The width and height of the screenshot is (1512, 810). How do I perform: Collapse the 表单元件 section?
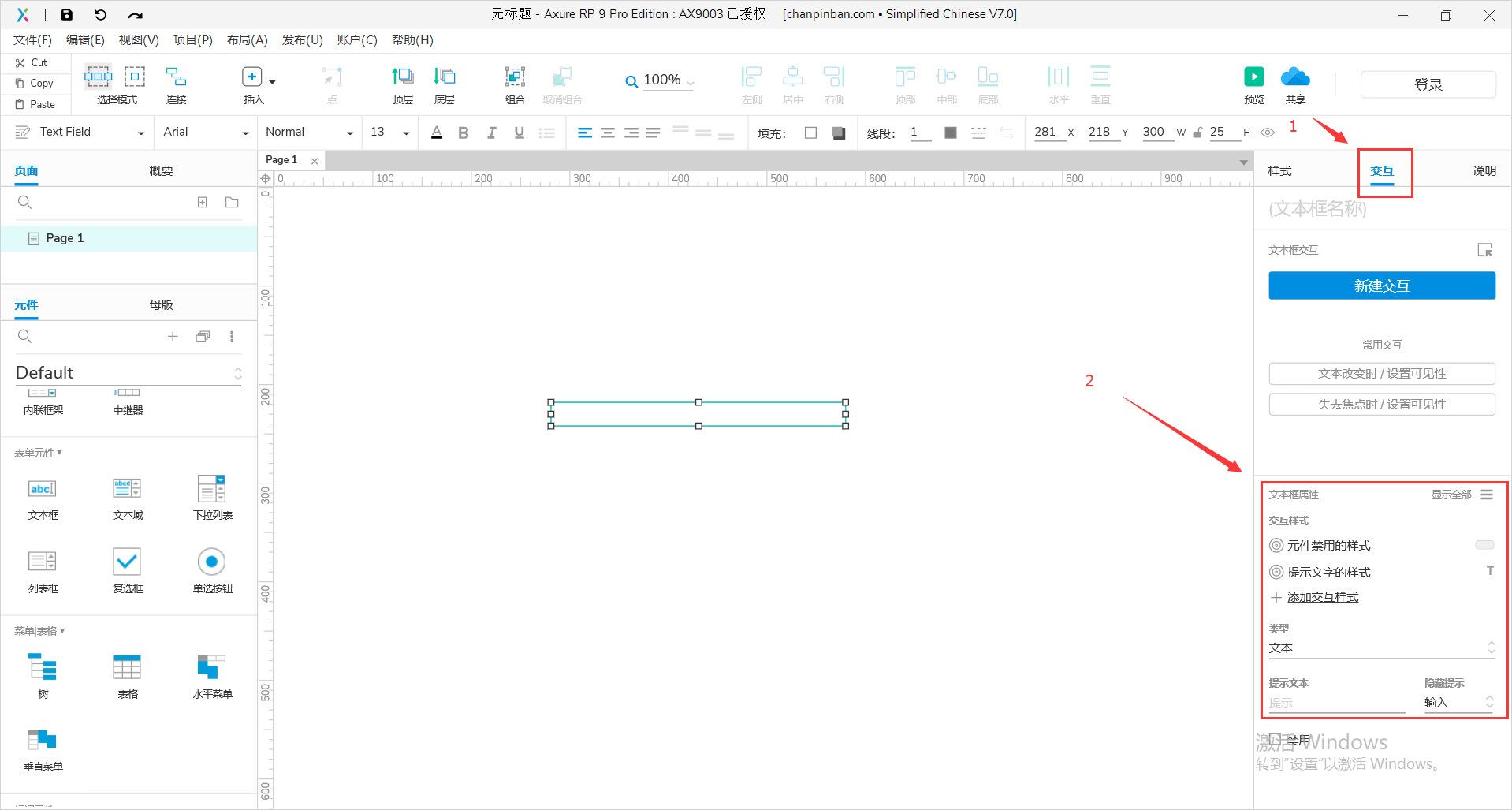[x=38, y=453]
